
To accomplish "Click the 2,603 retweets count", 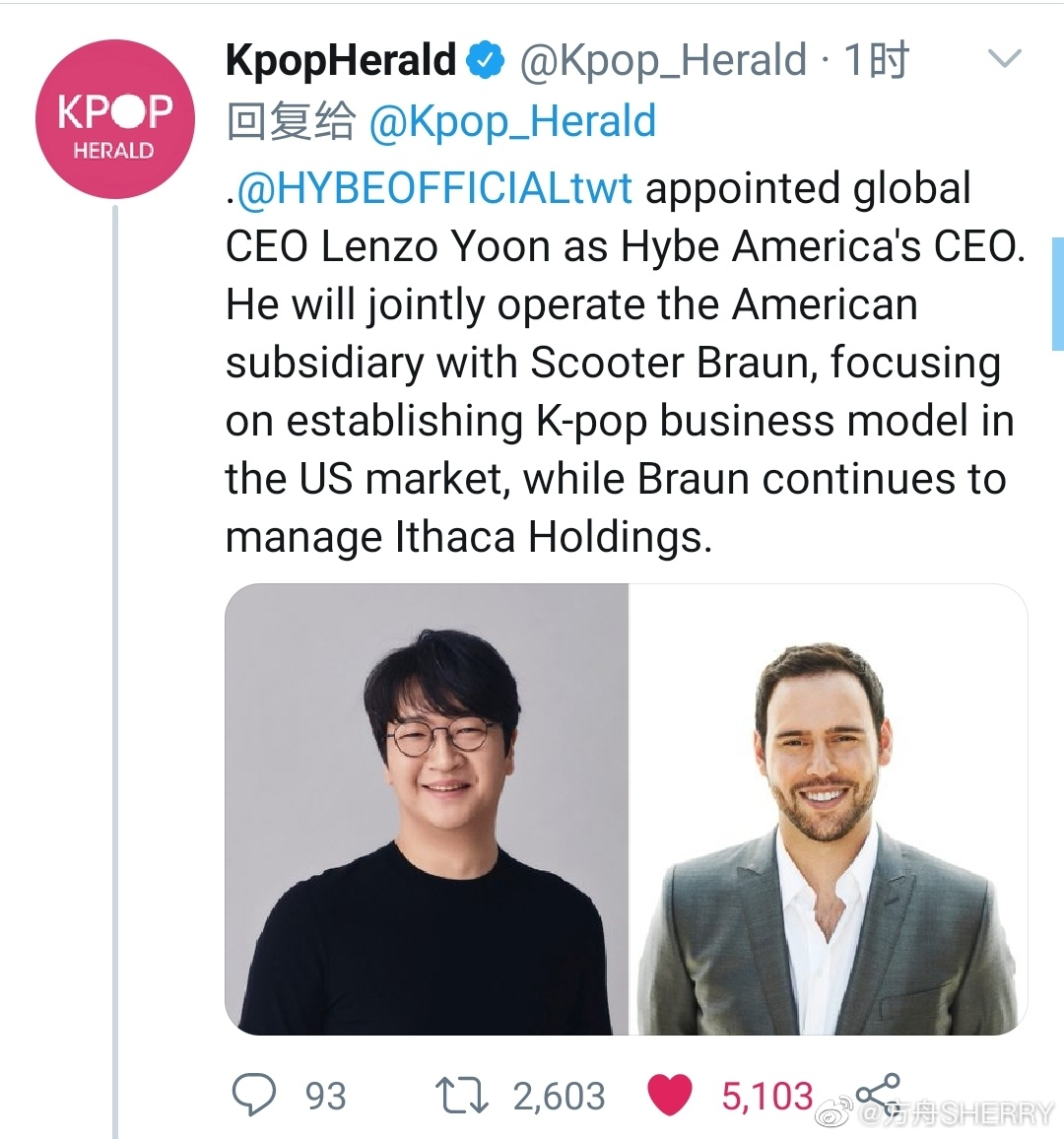I will (x=559, y=1096).
